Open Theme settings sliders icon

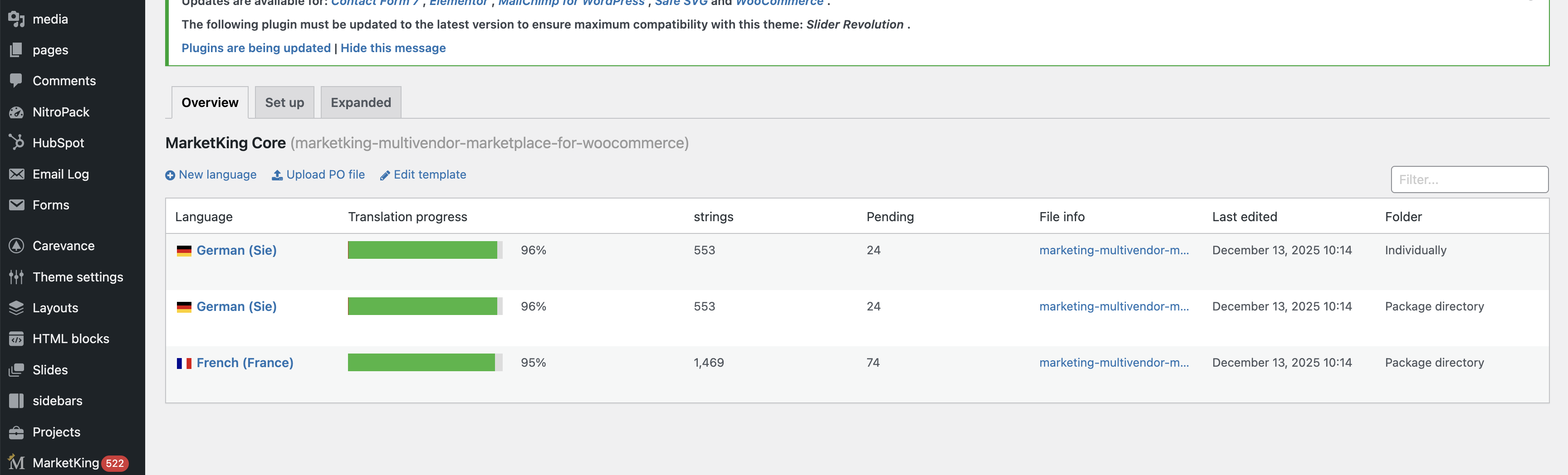[x=16, y=277]
